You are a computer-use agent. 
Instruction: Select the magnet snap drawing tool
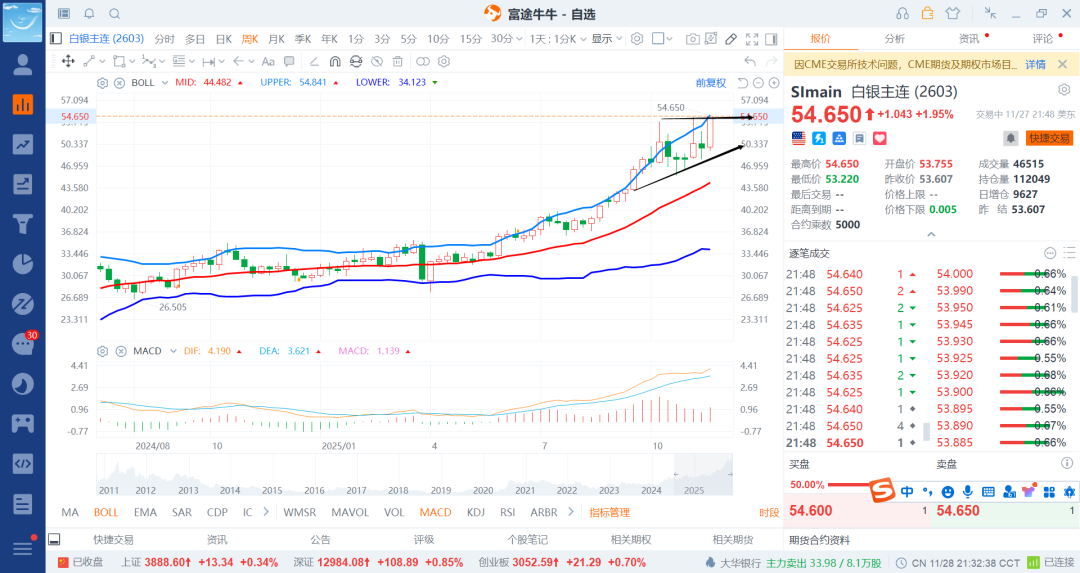[335, 61]
